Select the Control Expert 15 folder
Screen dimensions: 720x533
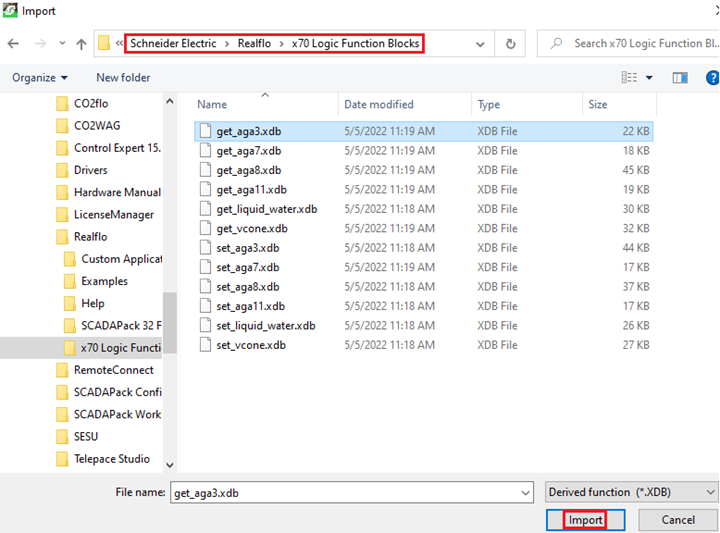click(x=108, y=148)
